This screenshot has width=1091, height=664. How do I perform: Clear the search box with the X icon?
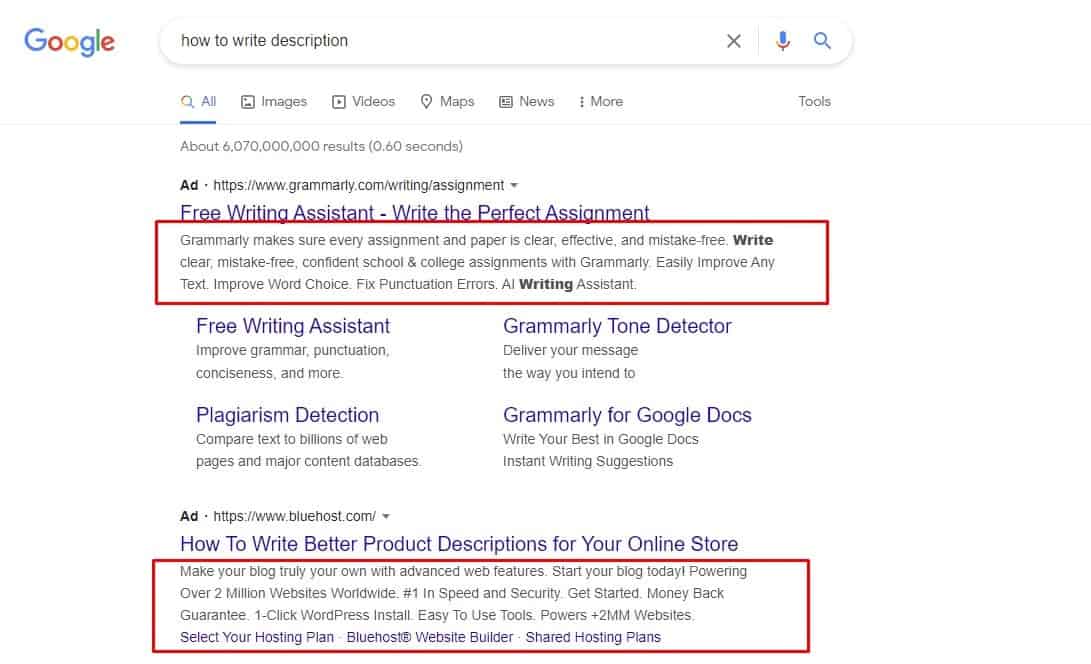(733, 41)
